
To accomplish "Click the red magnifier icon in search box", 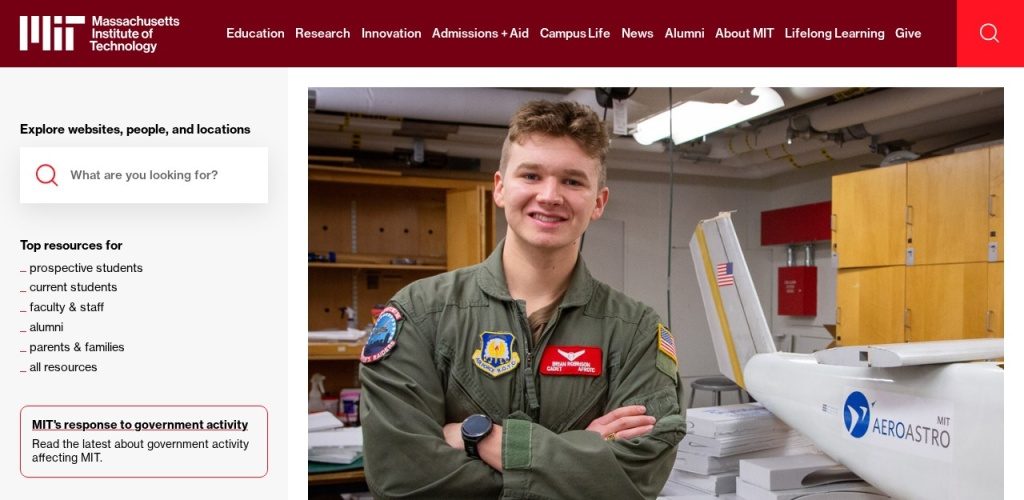I will coord(46,175).
